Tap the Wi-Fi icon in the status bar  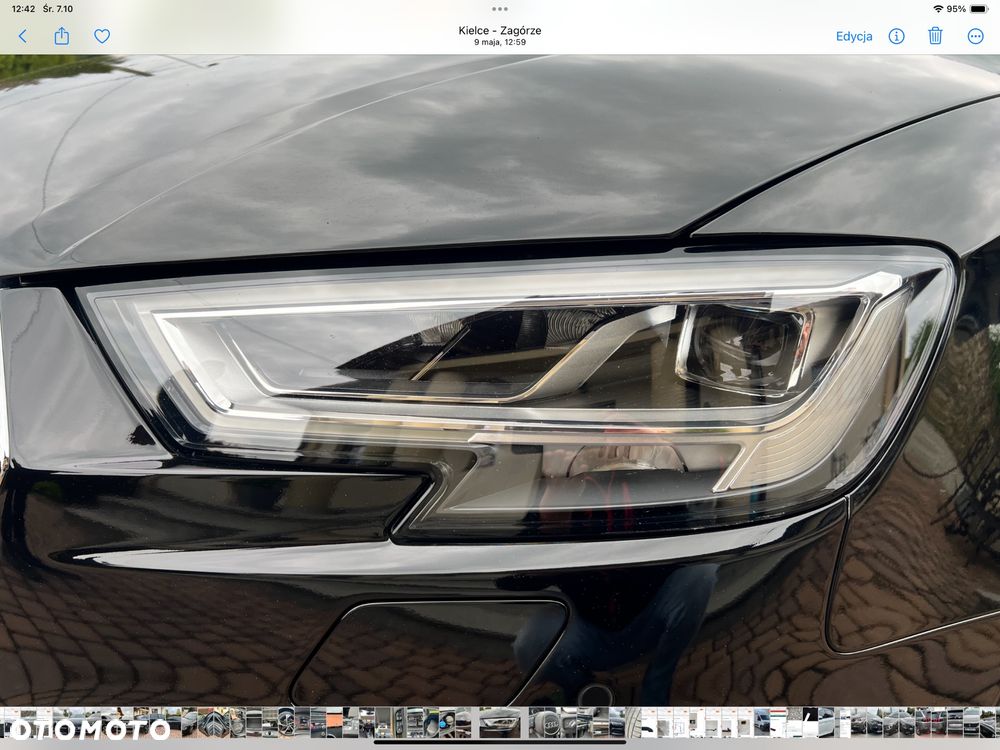[938, 9]
